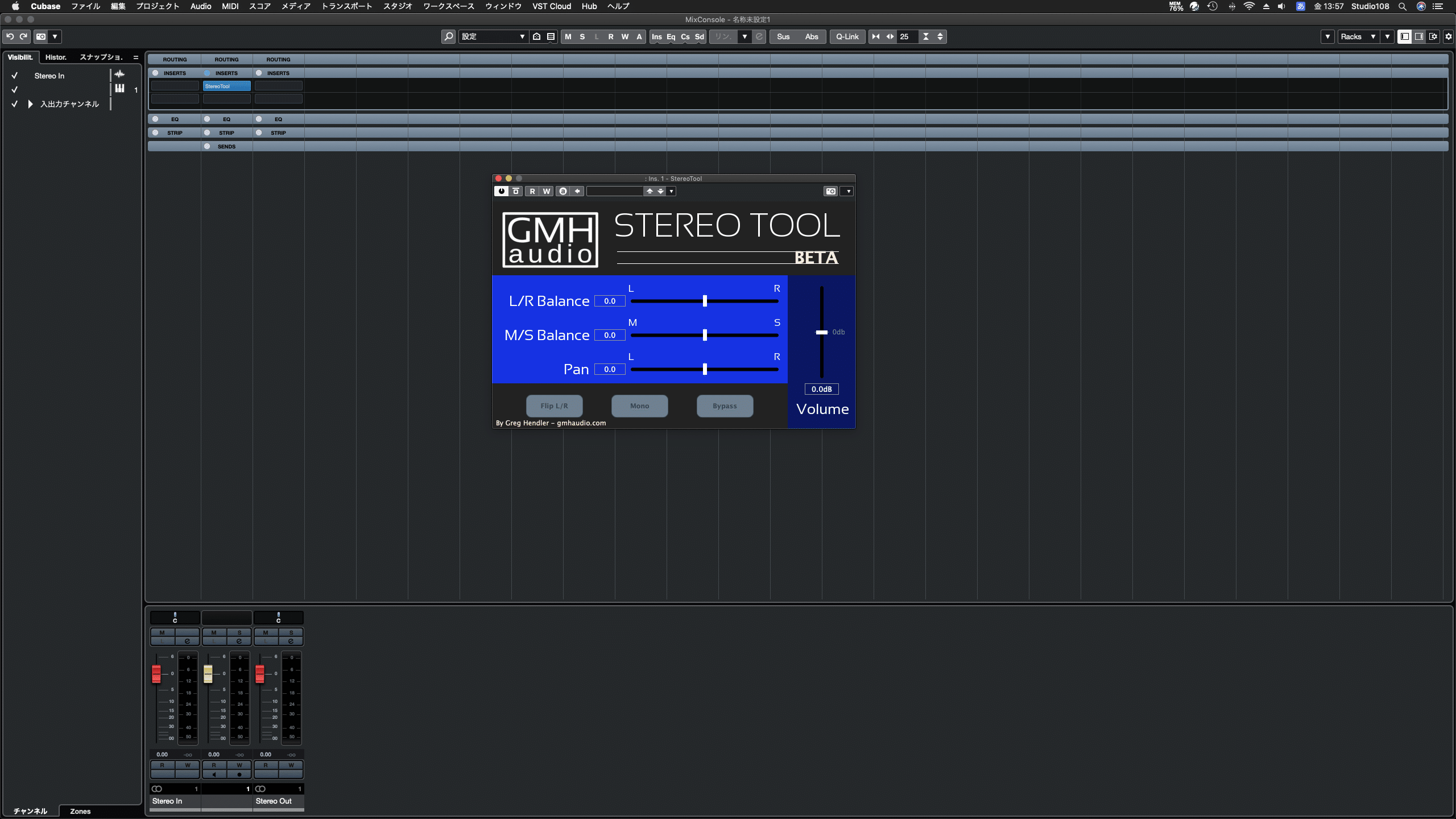Toggle Mute state for all channels with M button
The image size is (1456, 819).
click(x=567, y=36)
